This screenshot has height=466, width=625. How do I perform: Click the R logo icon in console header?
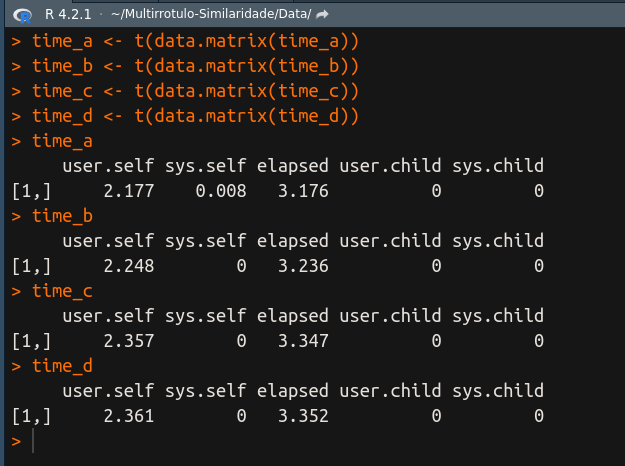coord(23,16)
